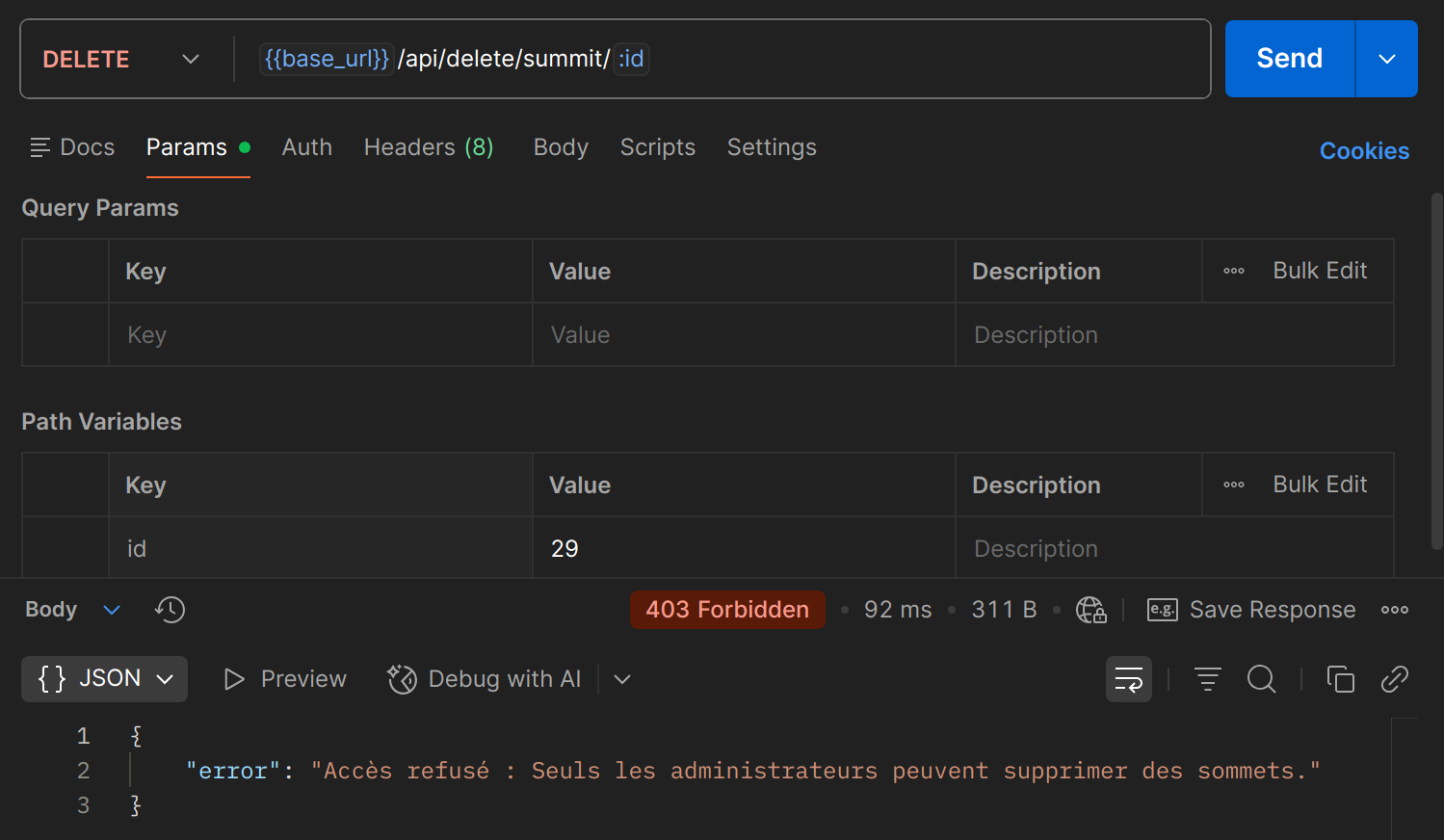This screenshot has height=840, width=1444.
Task: Open the Headers (8) tab
Action: coord(429,147)
